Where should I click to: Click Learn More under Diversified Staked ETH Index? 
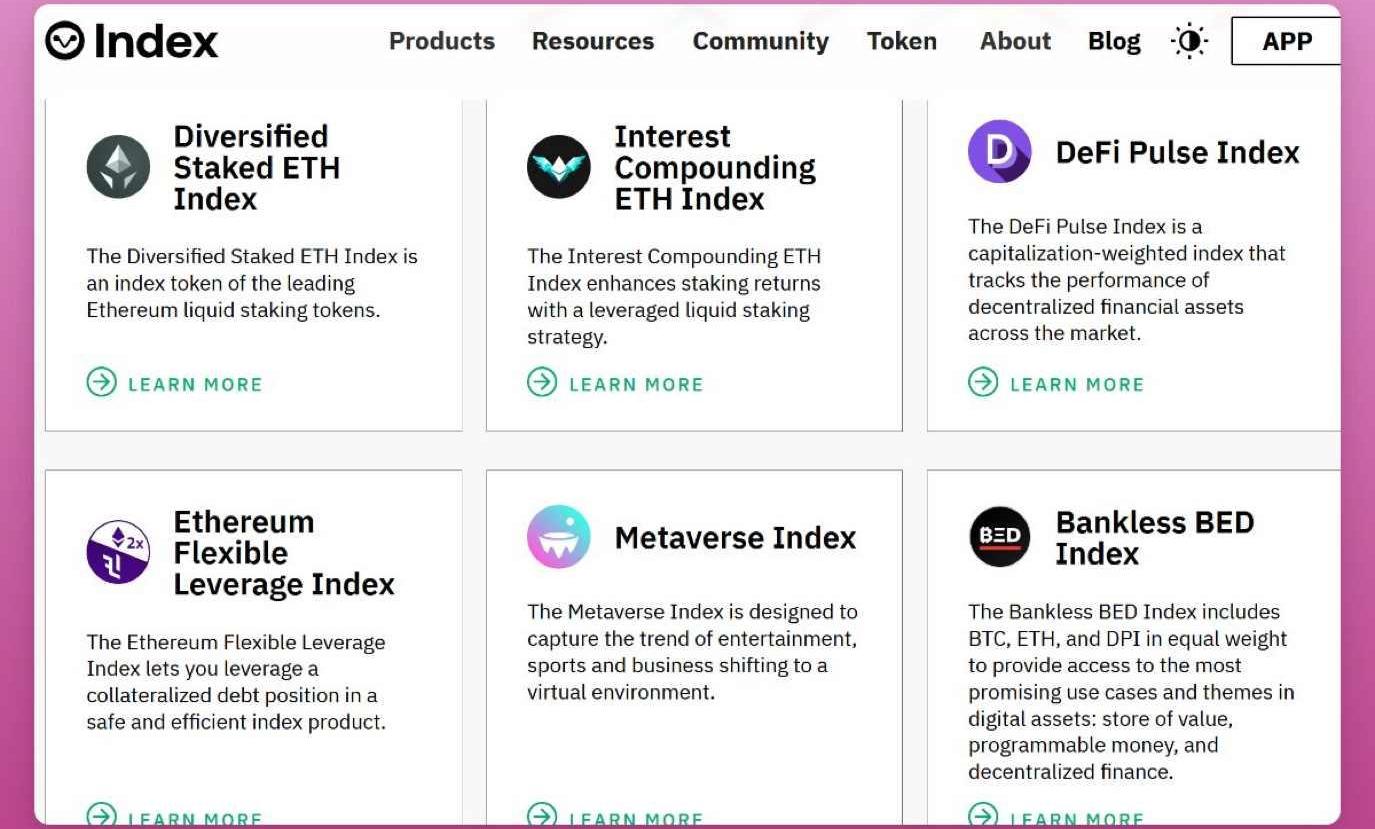[174, 382]
